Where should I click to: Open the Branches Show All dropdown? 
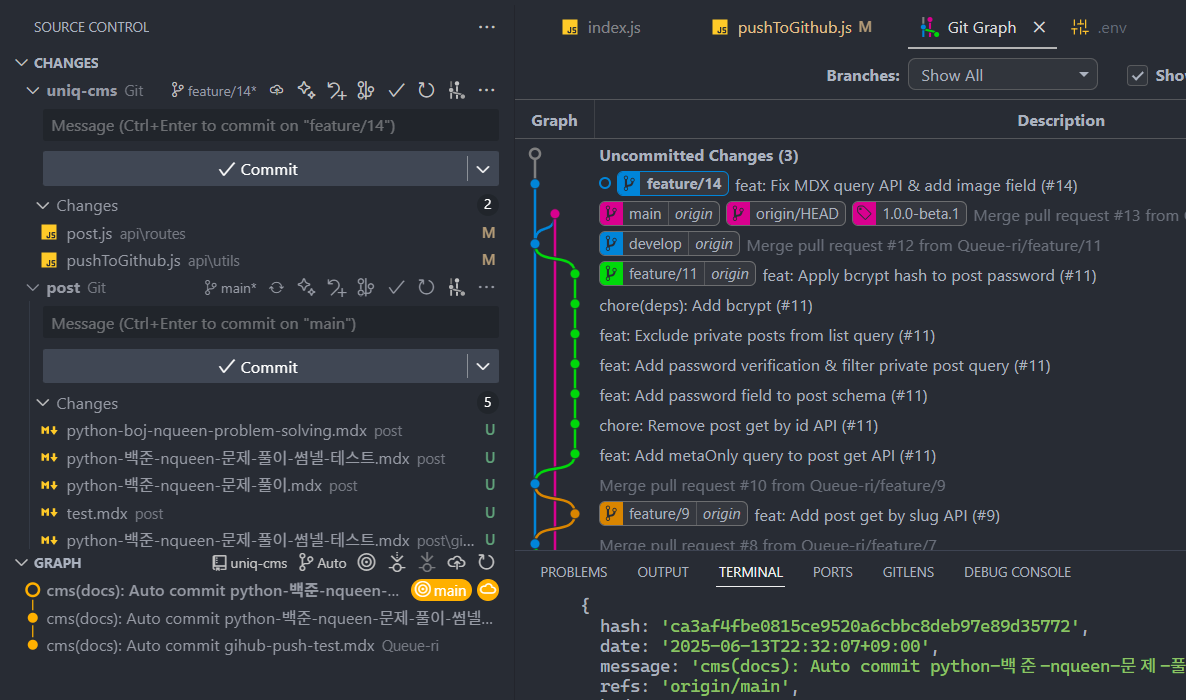1002,75
